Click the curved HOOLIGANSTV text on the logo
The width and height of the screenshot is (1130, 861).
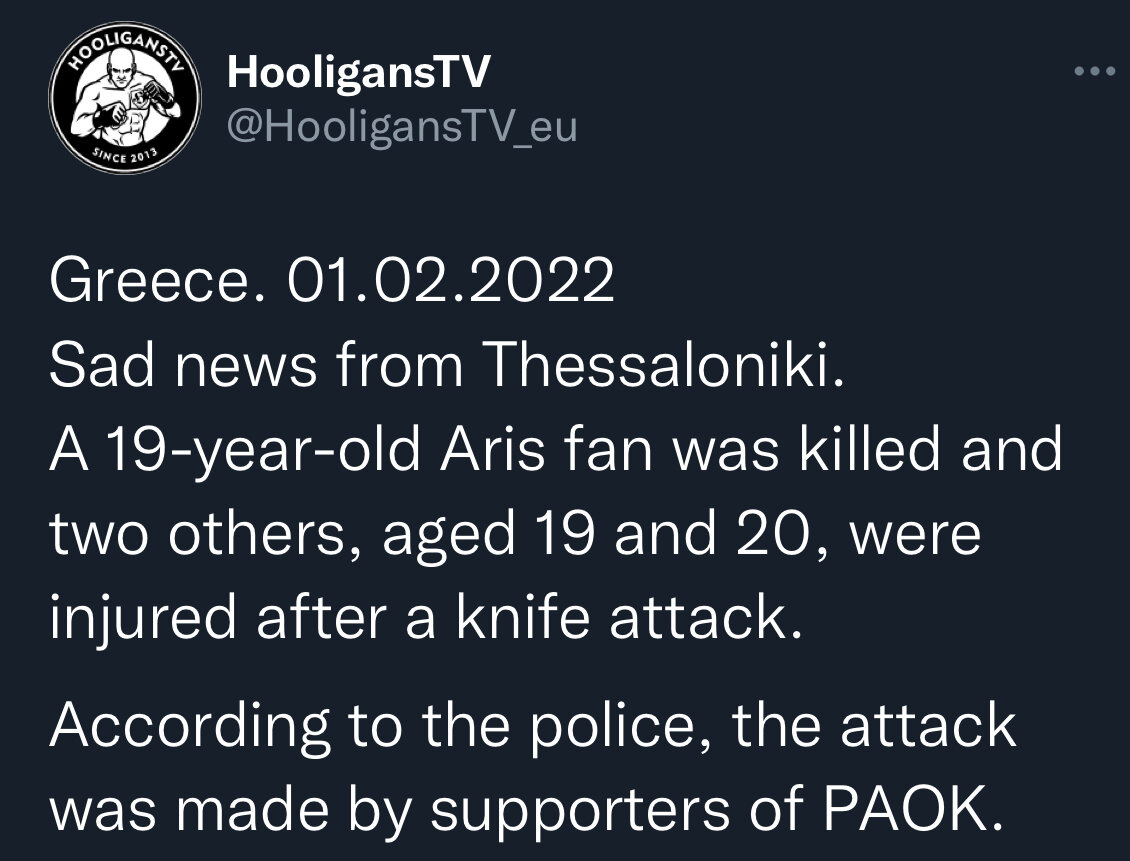click(125, 47)
